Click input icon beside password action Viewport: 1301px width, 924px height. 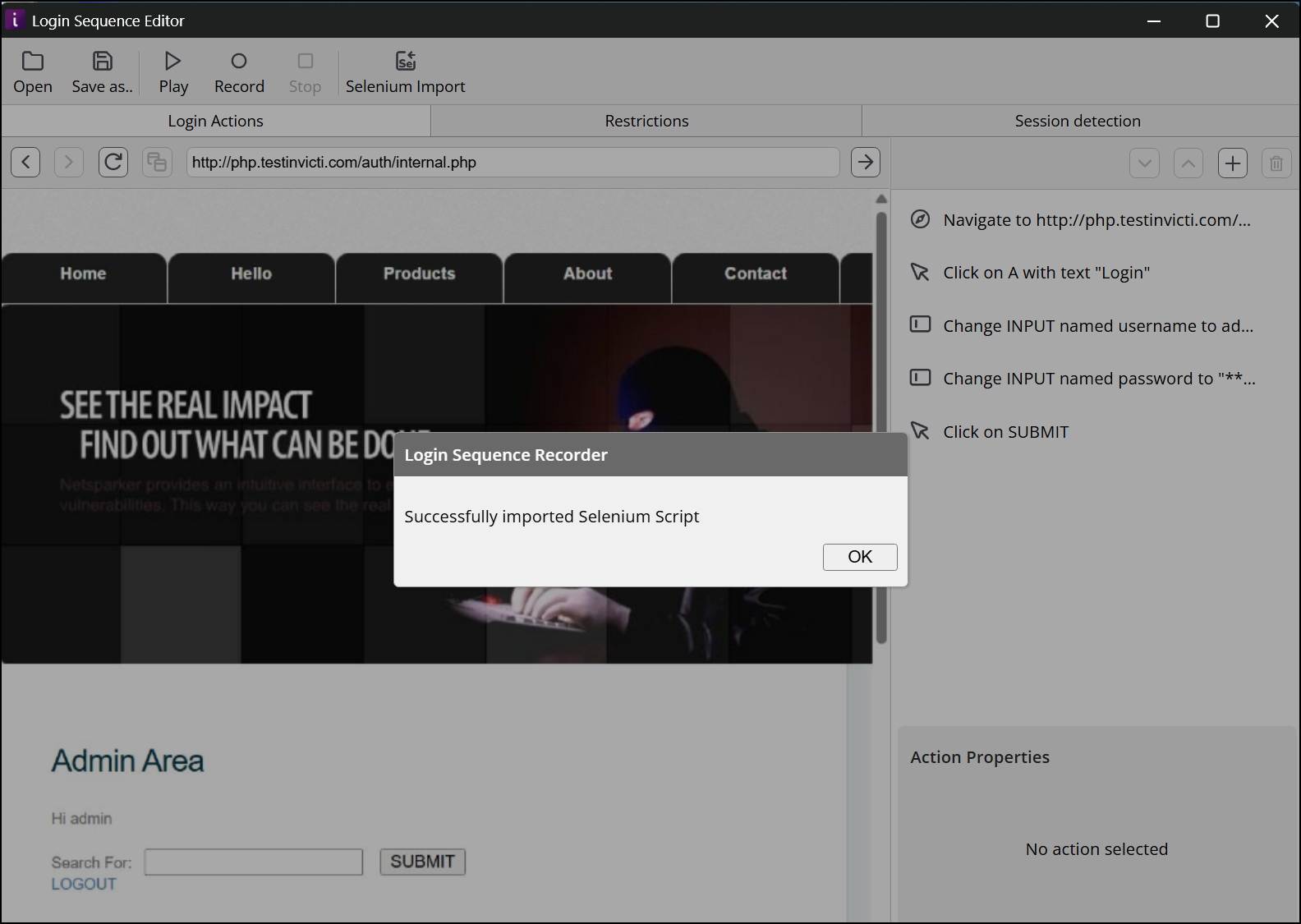pos(921,378)
